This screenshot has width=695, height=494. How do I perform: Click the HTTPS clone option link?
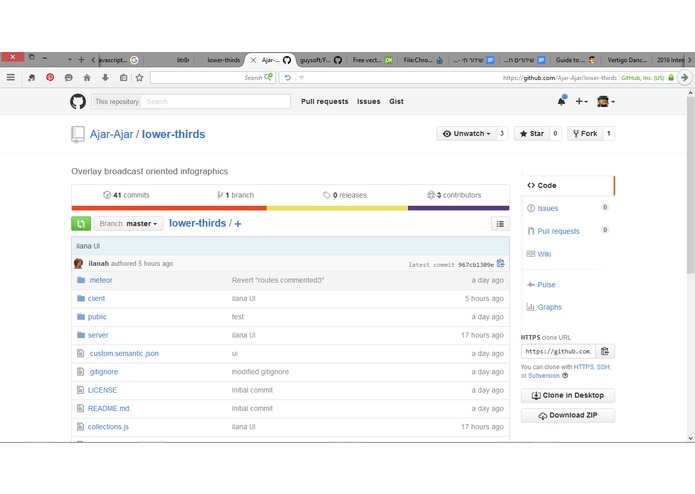tap(583, 367)
